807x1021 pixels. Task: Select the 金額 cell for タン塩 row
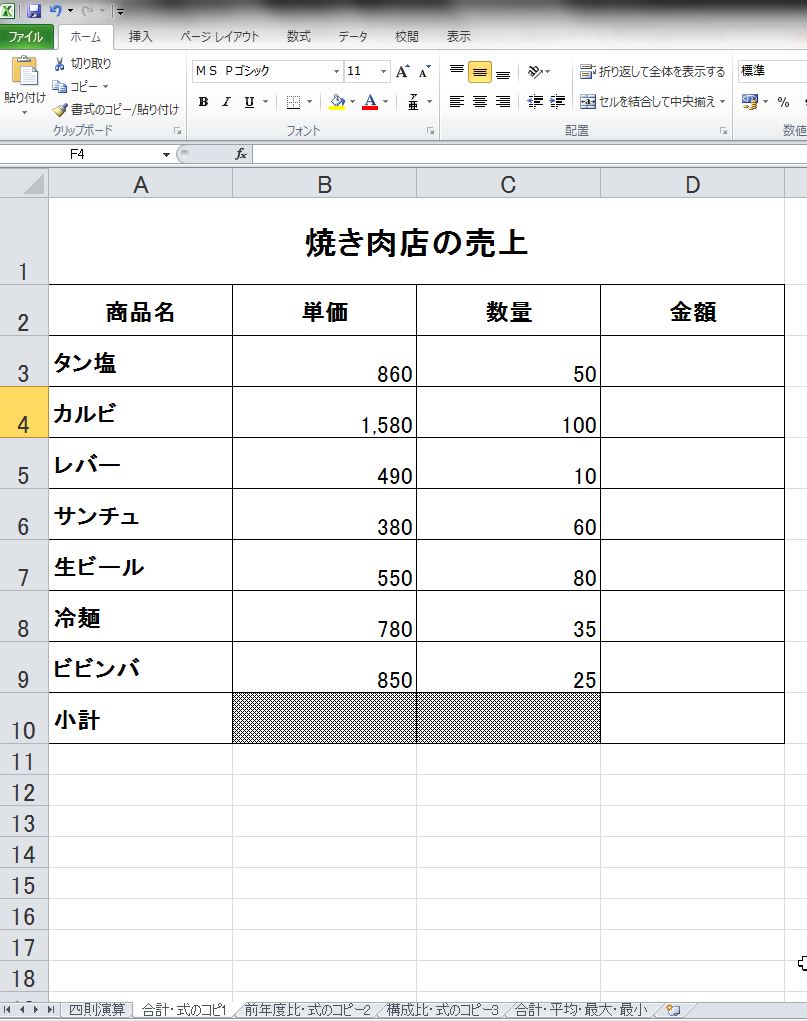pos(692,361)
